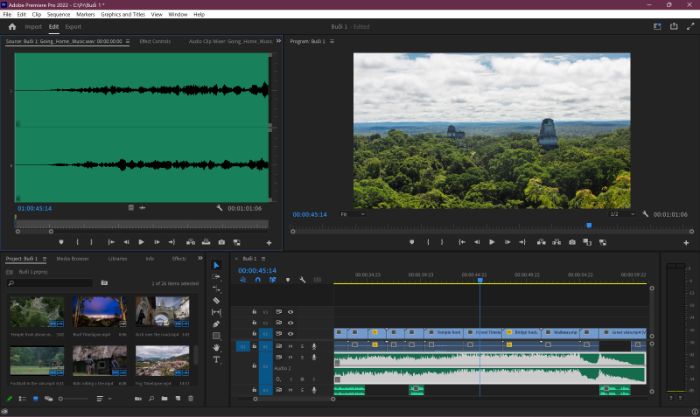Click trash Clear icon in Project panel
Image resolution: width=700 pixels, height=417 pixels.
pos(191,398)
